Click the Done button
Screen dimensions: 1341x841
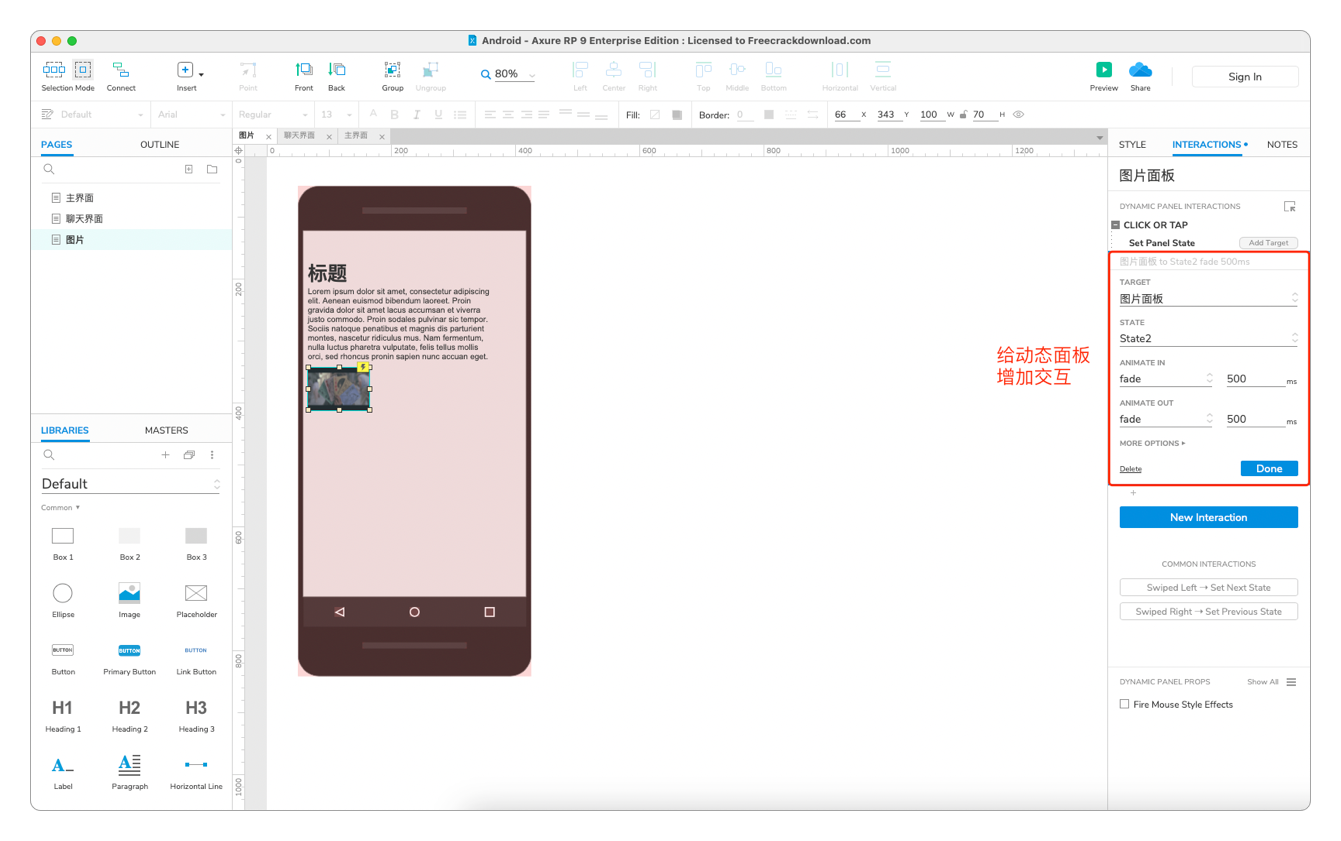pyautogui.click(x=1269, y=468)
